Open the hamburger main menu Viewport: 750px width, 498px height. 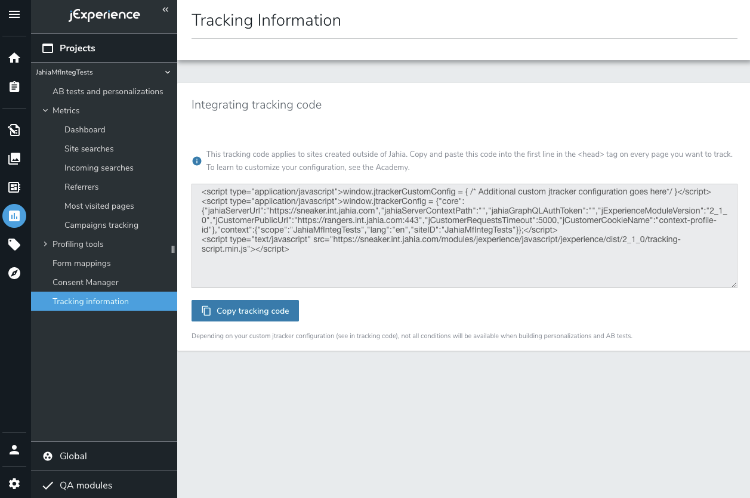click(14, 14)
